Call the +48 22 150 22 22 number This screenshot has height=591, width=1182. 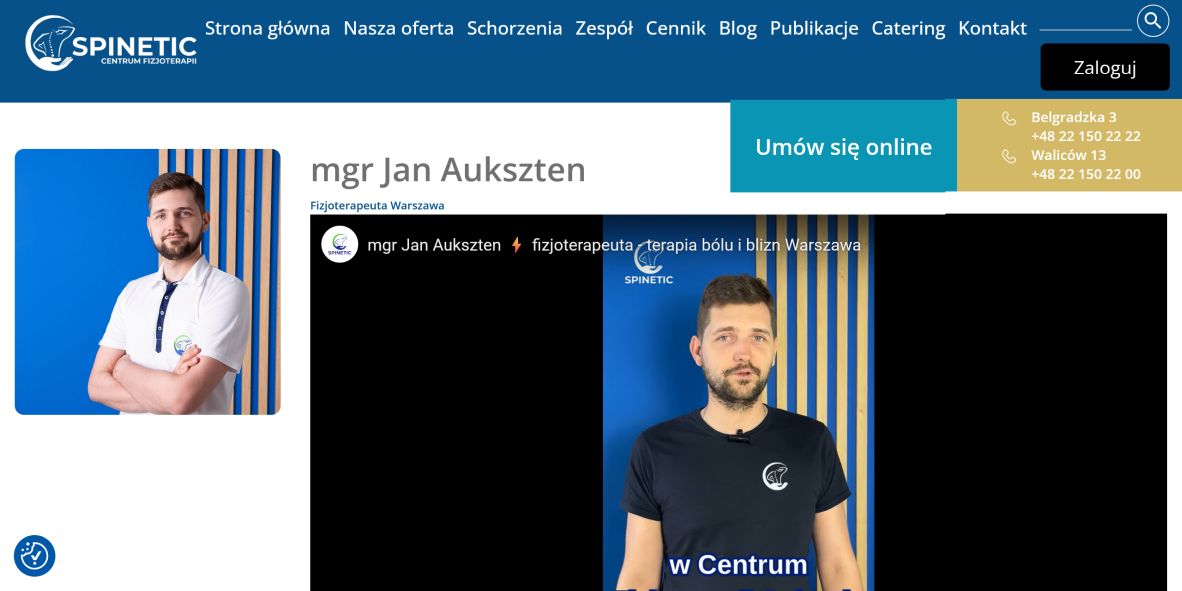[x=1086, y=136]
